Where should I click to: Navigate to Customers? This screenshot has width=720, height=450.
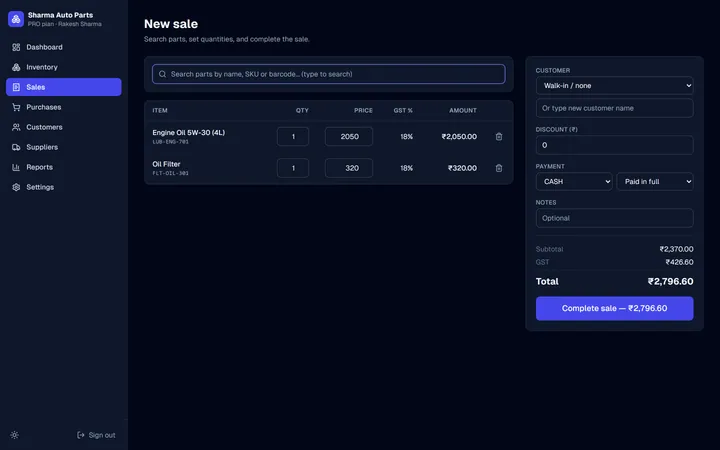click(x=64, y=127)
